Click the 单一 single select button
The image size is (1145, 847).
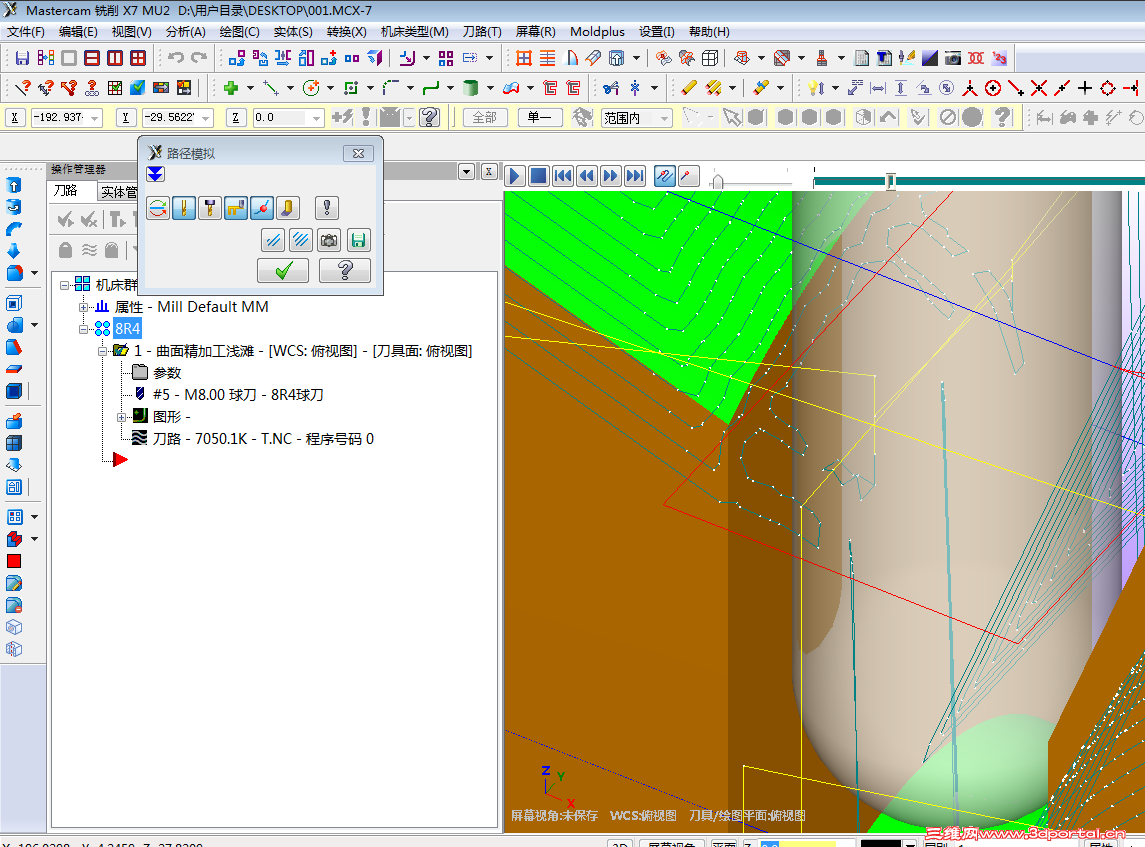(x=540, y=117)
